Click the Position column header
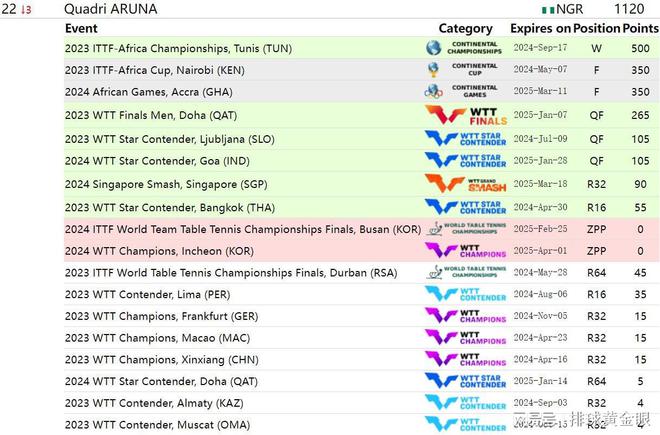 [596, 28]
